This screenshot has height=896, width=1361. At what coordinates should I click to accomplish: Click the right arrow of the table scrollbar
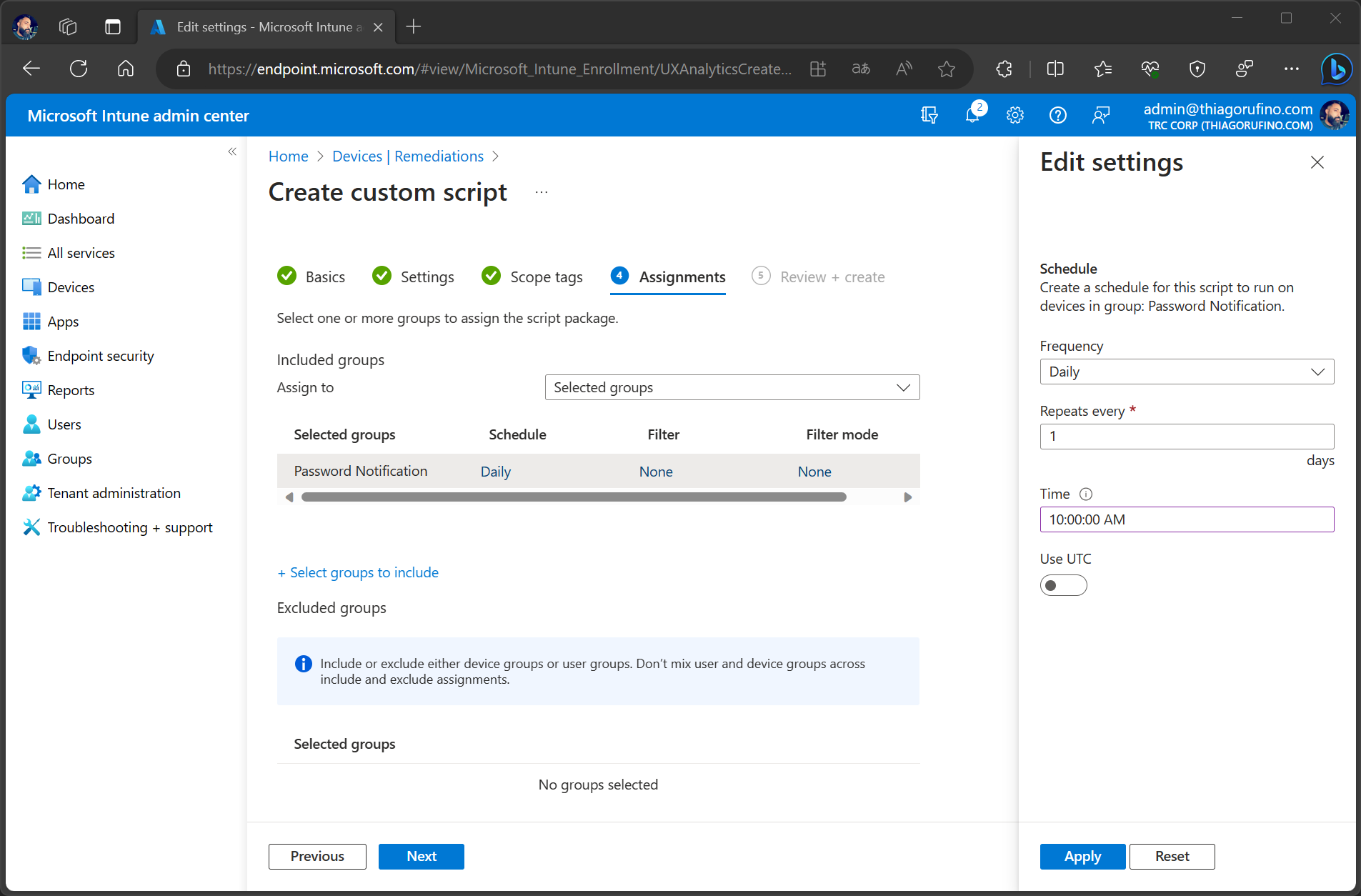[908, 497]
